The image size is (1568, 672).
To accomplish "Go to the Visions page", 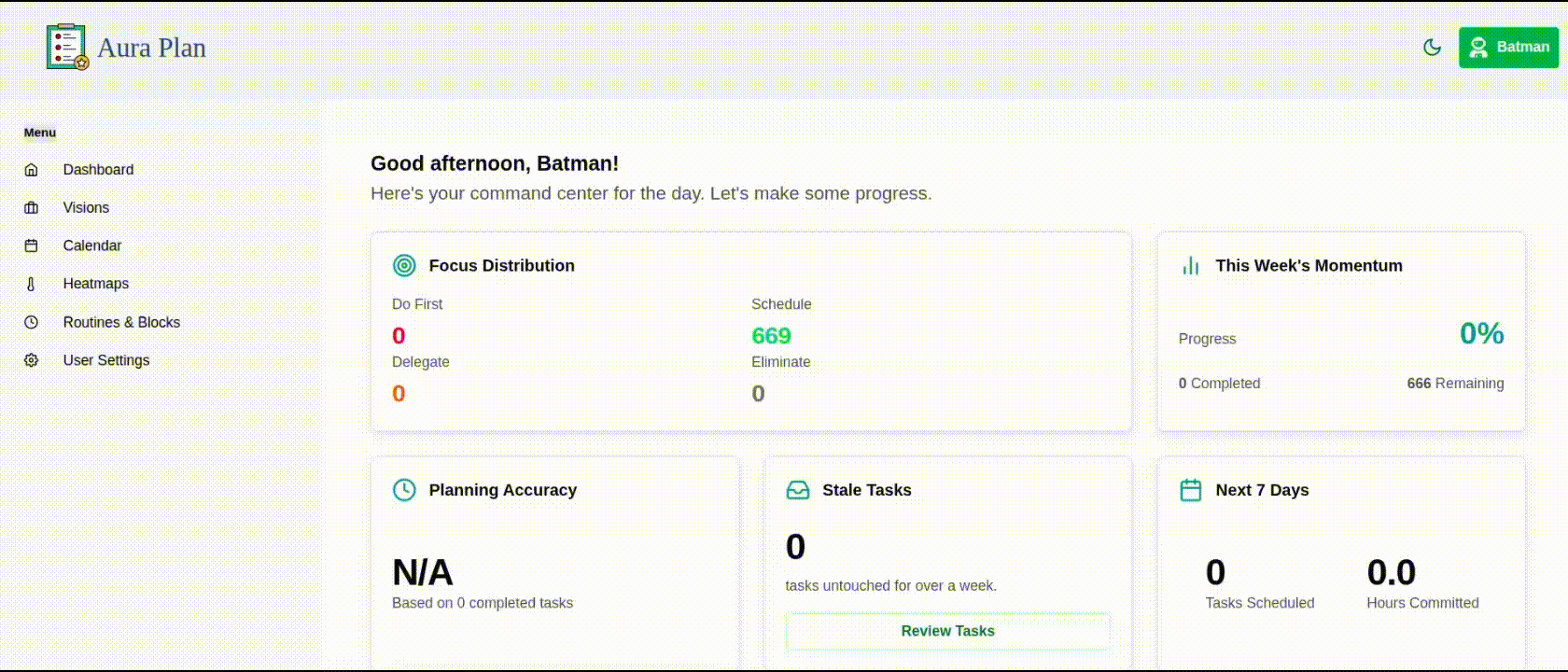I will 86,208.
